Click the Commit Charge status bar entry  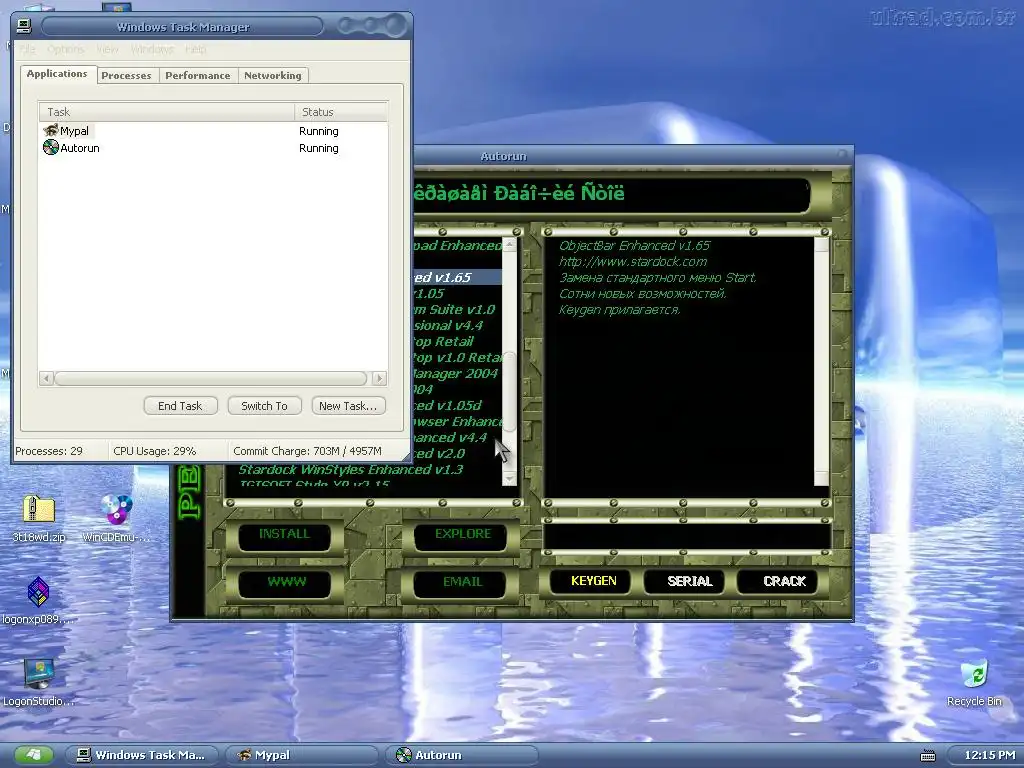(307, 451)
